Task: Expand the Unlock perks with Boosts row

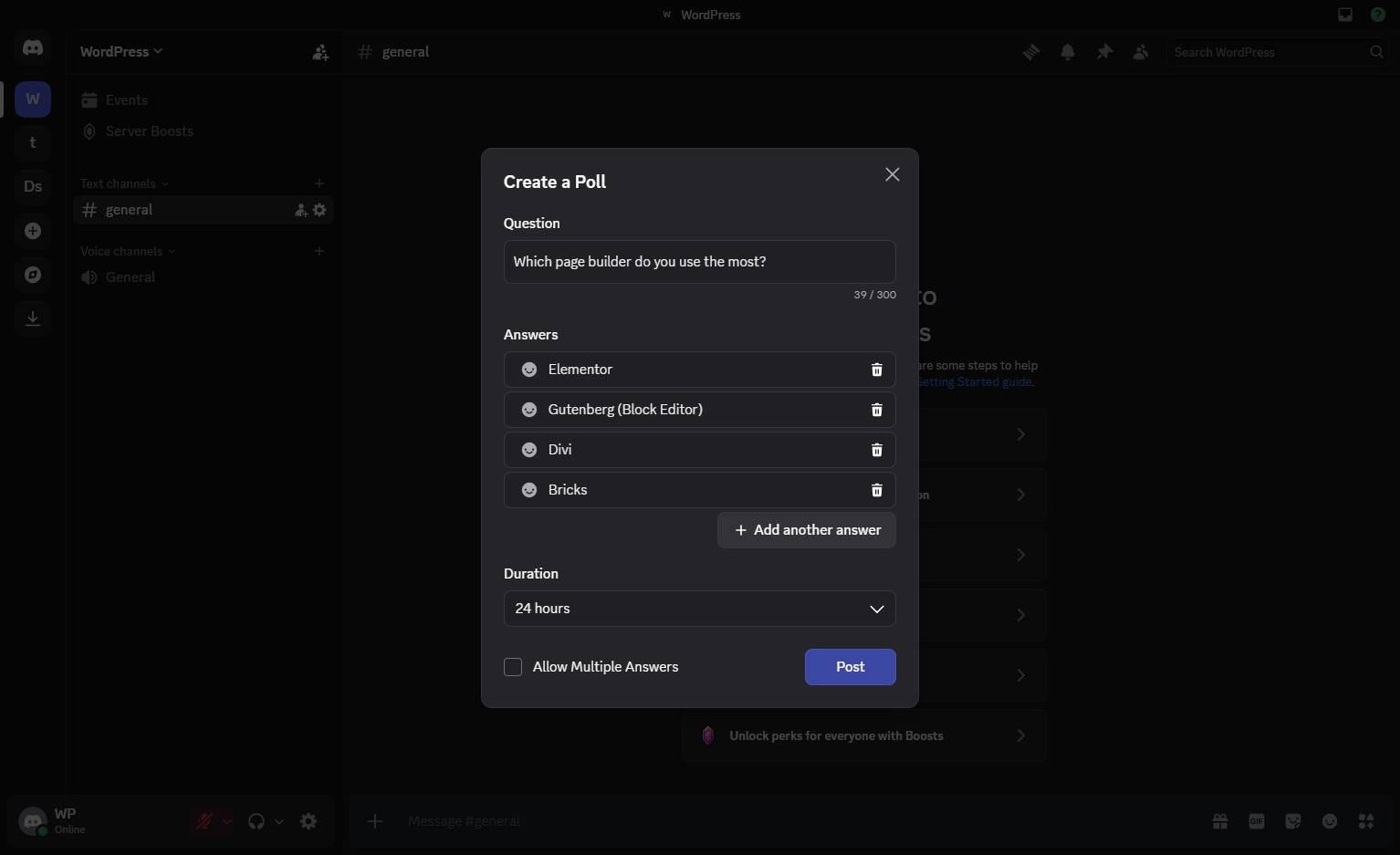Action: coord(864,735)
